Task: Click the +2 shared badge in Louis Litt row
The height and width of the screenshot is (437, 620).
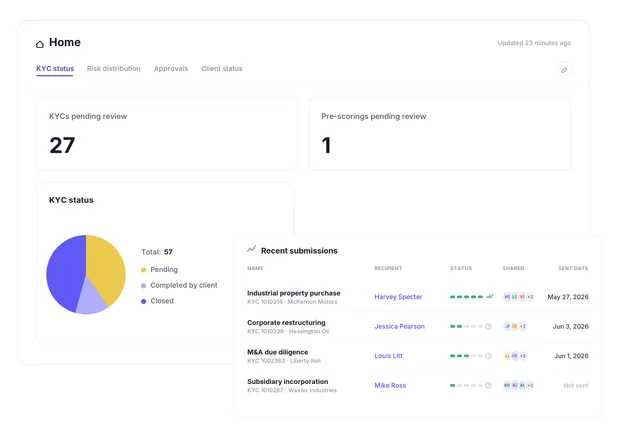Action: click(523, 356)
